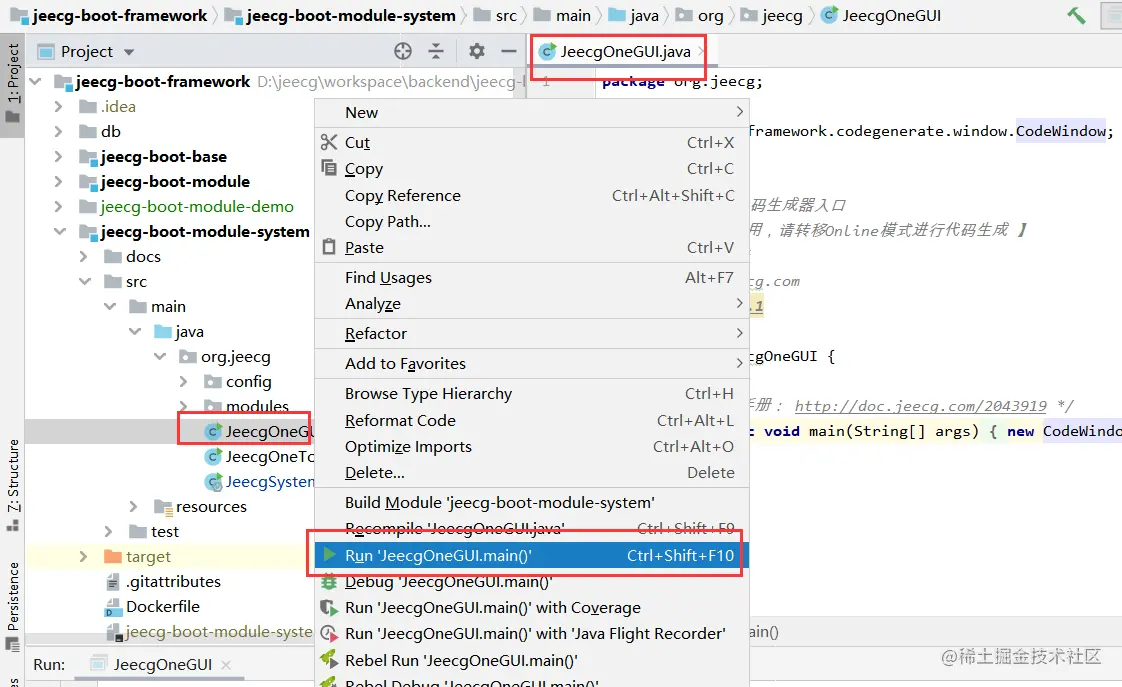This screenshot has width=1122, height=687.
Task: Select the JeecgOneGUI tab in Run panel
Action: [162, 665]
